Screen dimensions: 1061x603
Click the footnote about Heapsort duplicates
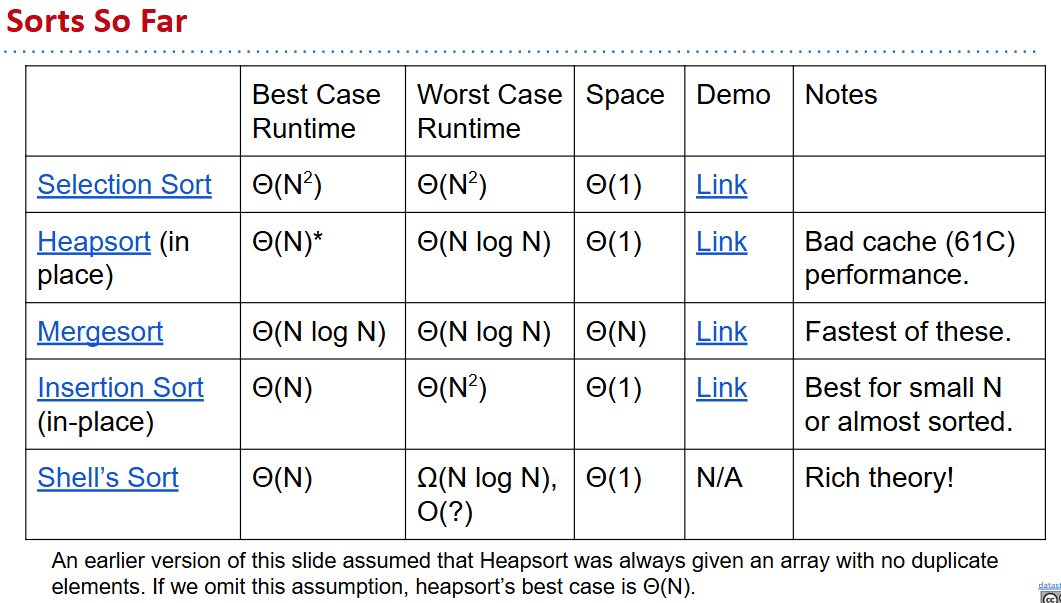click(x=524, y=573)
